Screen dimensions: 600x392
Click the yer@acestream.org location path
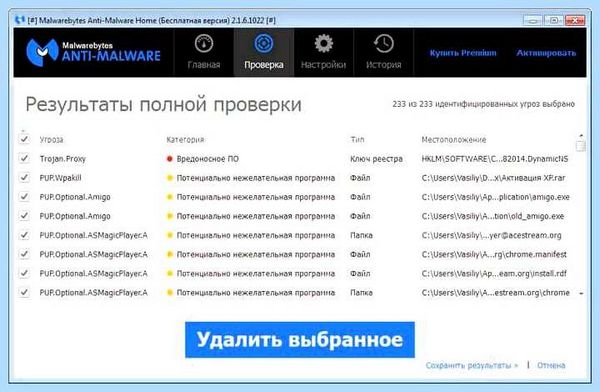[491, 235]
